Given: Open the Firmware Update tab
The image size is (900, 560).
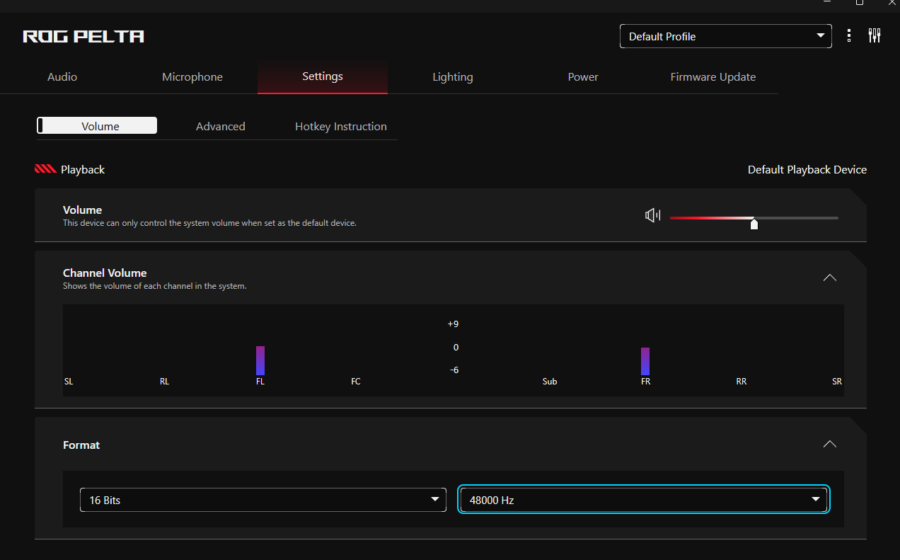Looking at the screenshot, I should [713, 77].
